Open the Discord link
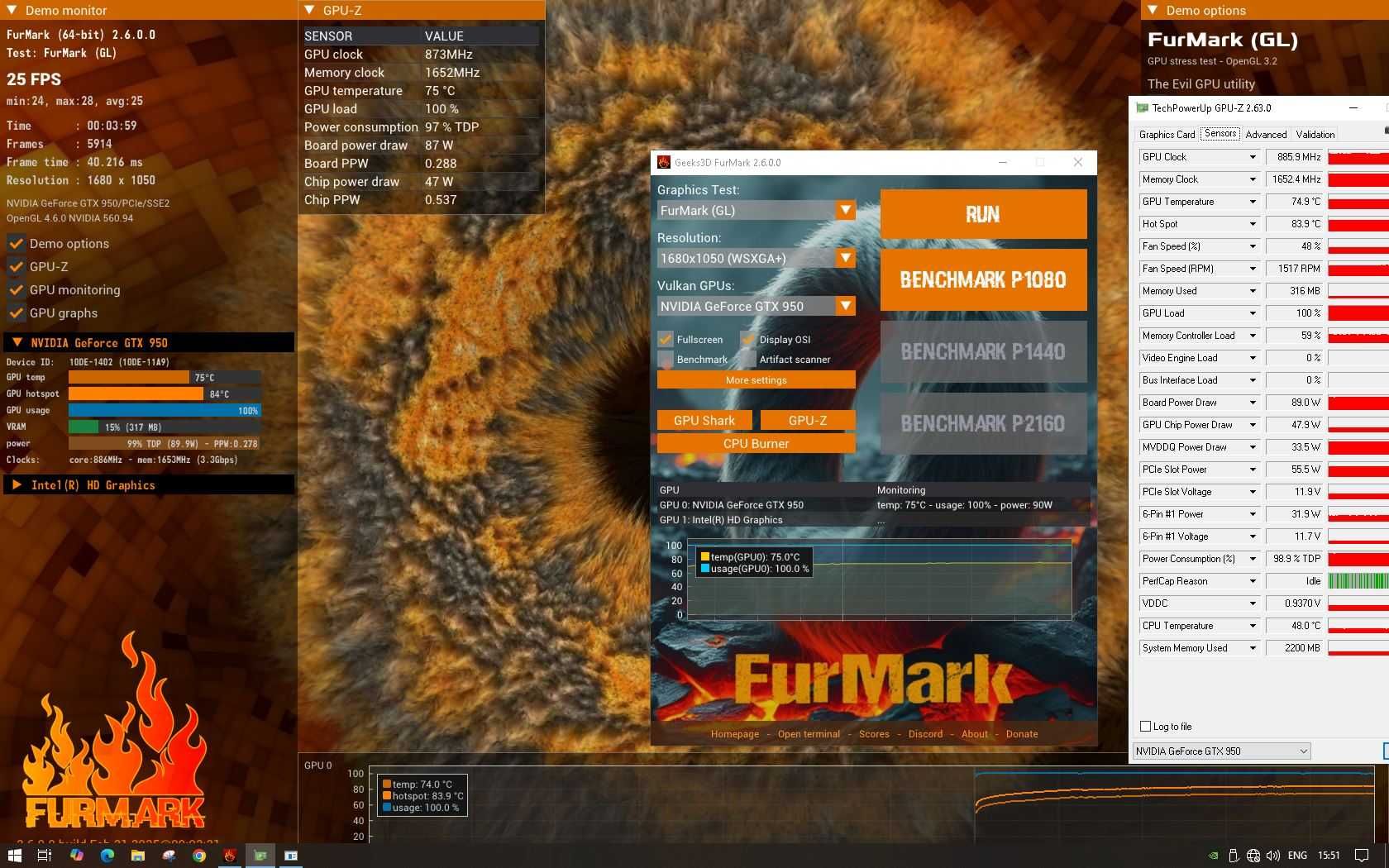Viewport: 1389px width, 868px height. 925,734
